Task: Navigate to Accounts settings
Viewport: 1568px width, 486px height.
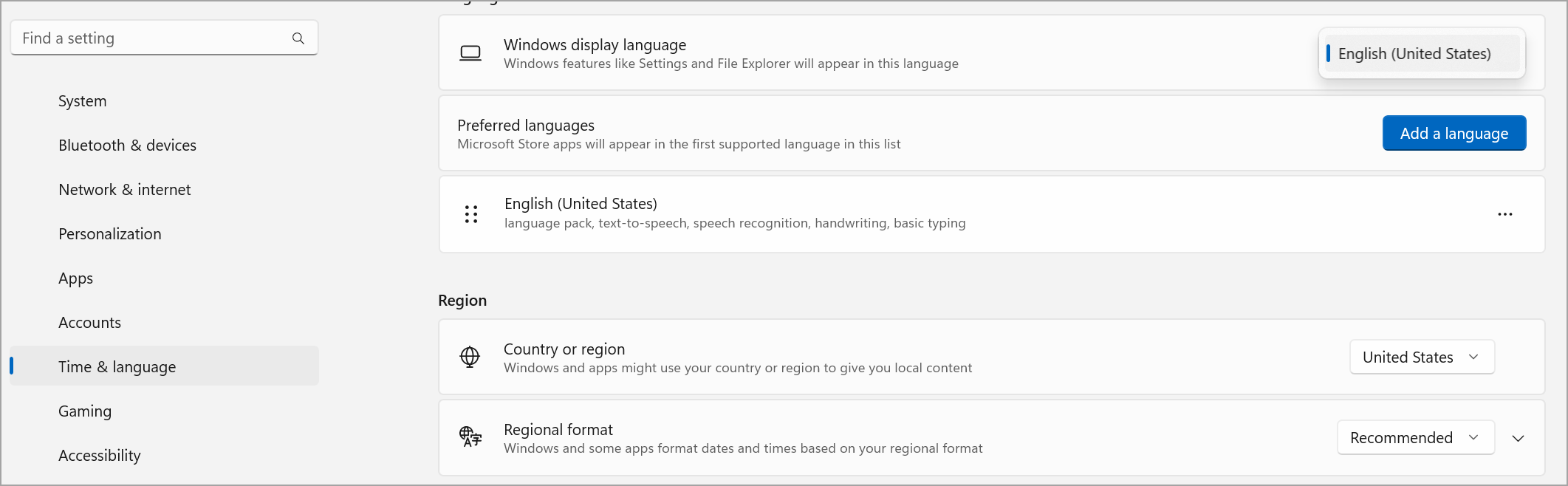Action: coord(89,322)
